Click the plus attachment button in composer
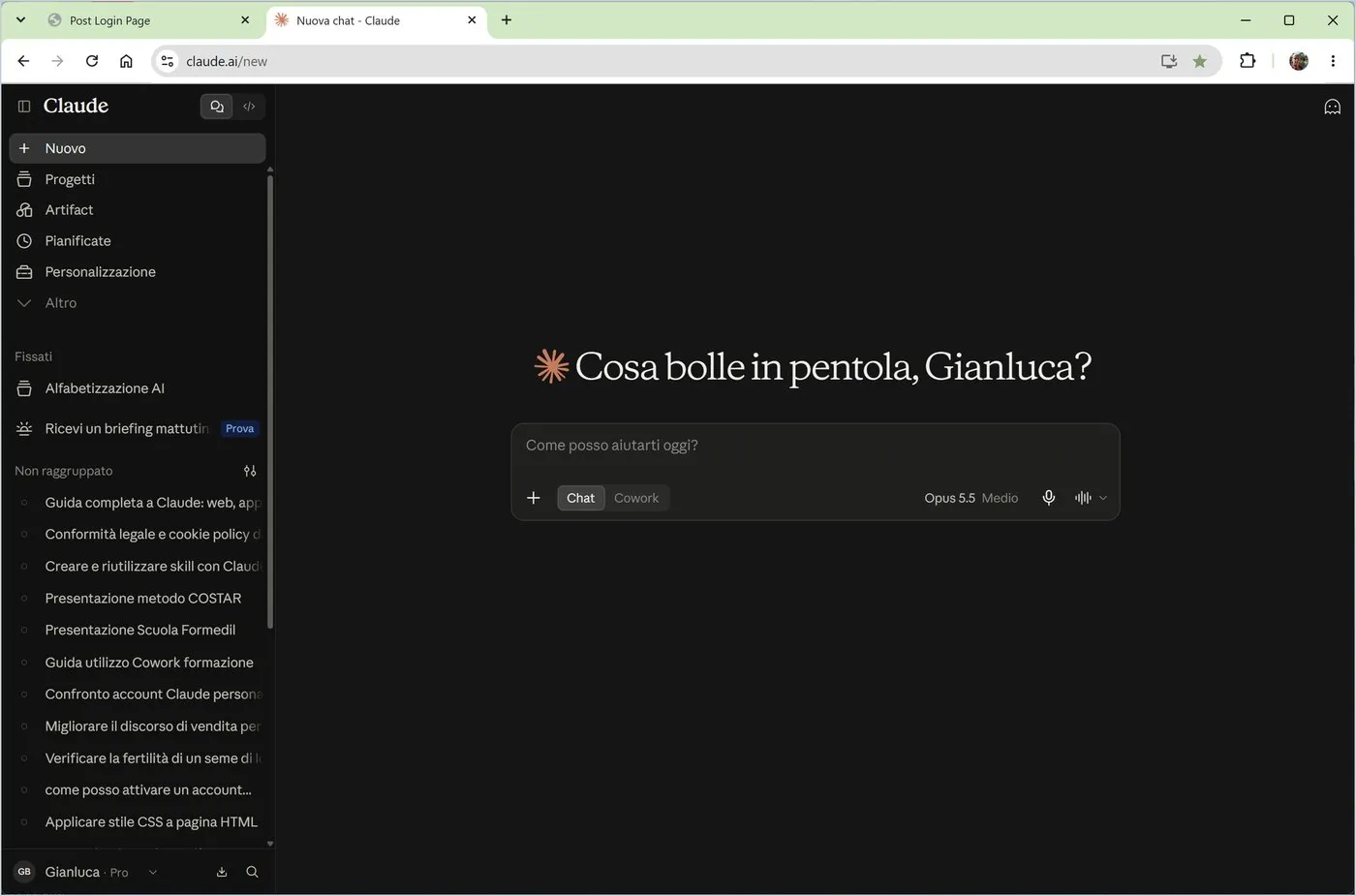 pos(534,498)
